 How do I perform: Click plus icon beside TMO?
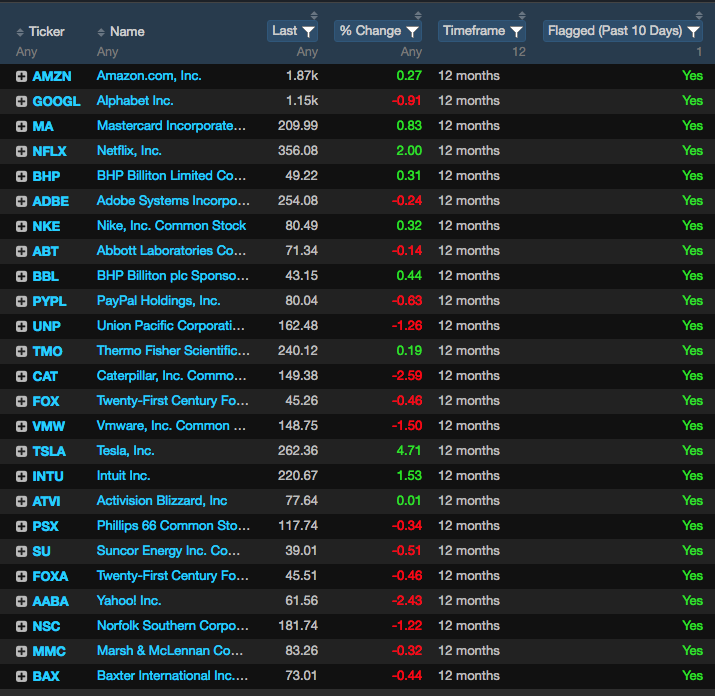coord(21,351)
